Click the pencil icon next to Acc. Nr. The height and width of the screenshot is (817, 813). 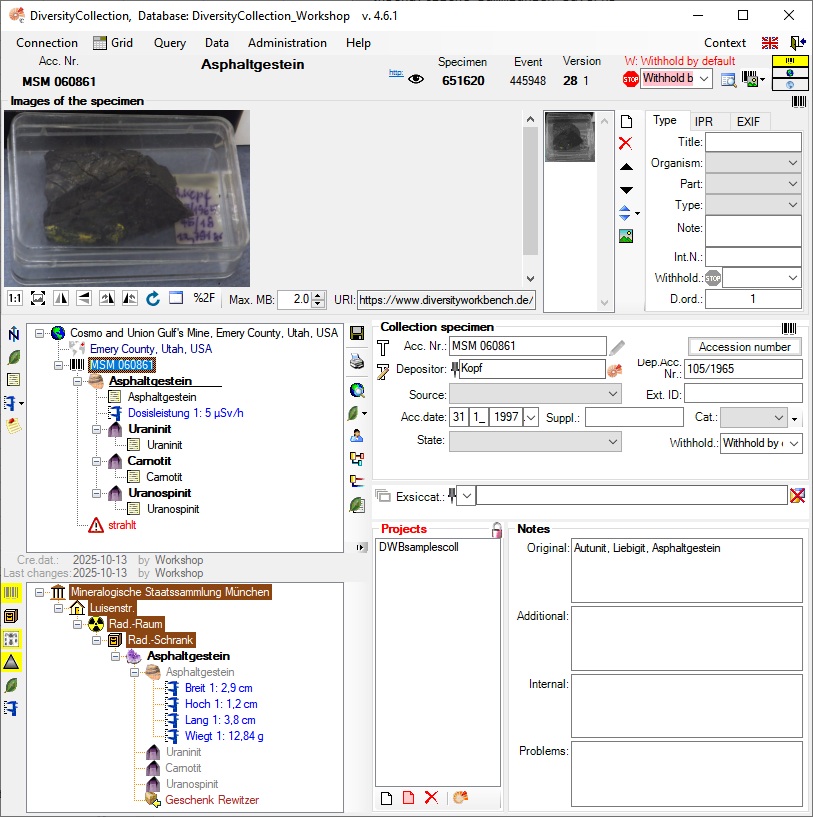pyautogui.click(x=618, y=347)
